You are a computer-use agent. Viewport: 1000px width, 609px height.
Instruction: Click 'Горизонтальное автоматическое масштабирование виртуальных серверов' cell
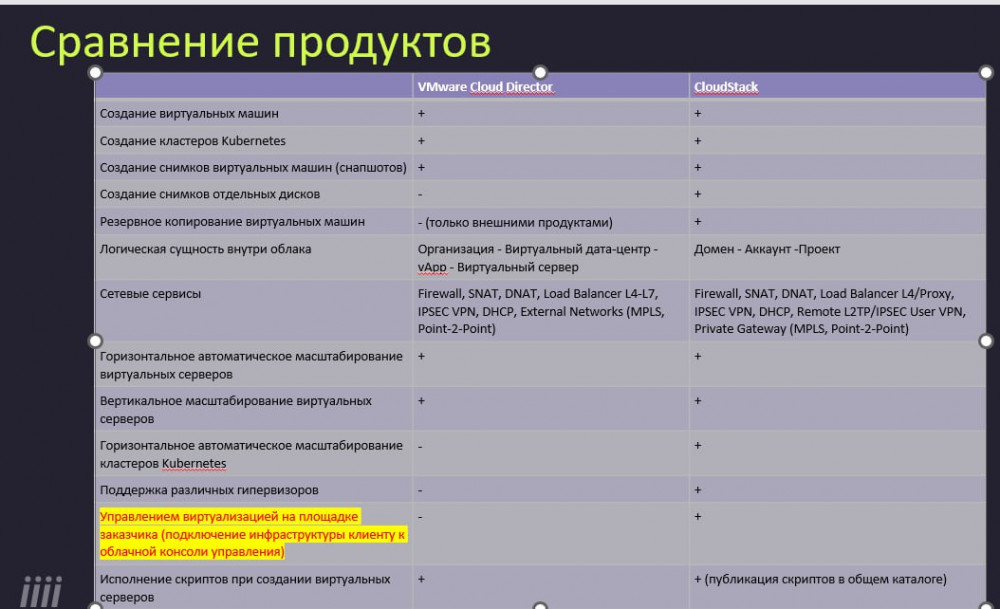click(x=253, y=365)
